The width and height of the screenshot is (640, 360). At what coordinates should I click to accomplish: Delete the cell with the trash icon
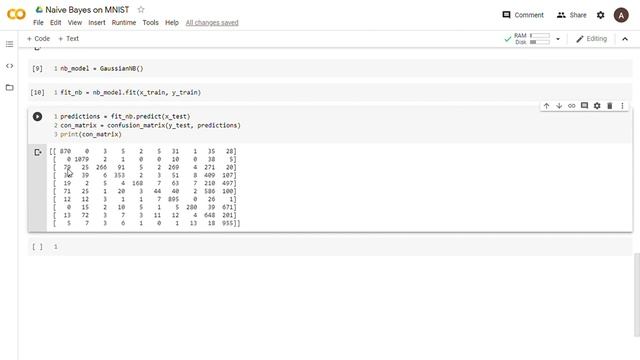pos(610,106)
